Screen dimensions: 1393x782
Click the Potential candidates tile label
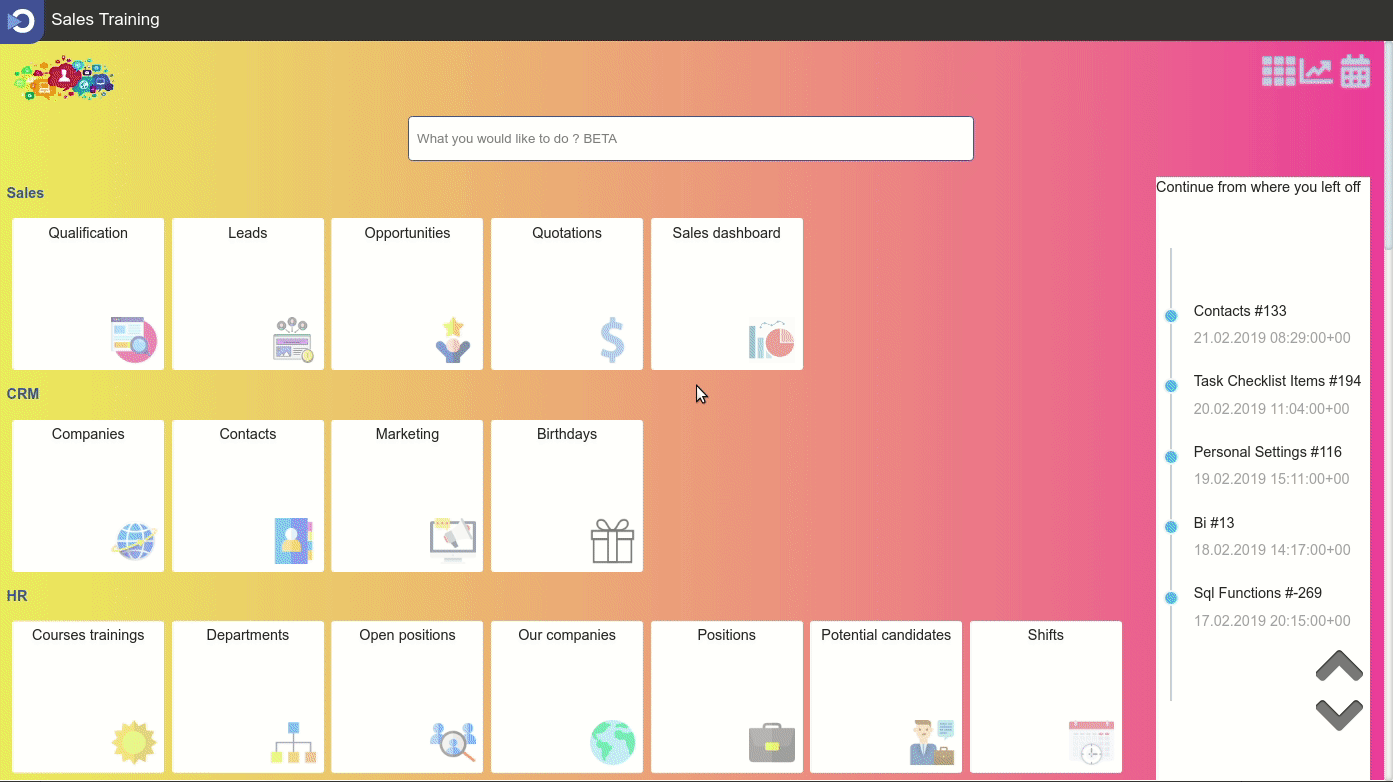886,635
